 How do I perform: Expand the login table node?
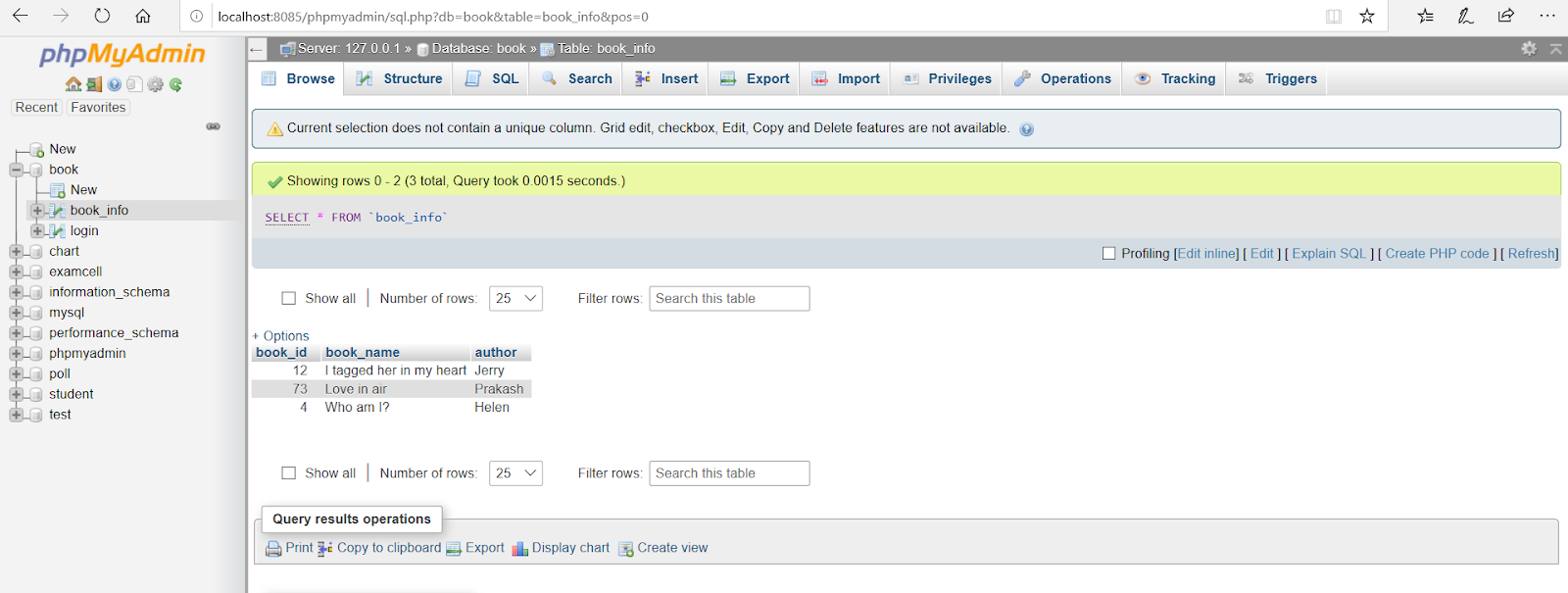37,231
